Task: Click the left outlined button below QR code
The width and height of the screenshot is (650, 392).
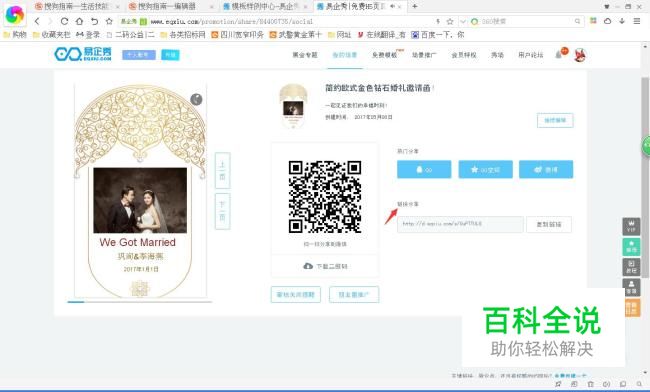Action: (296, 295)
